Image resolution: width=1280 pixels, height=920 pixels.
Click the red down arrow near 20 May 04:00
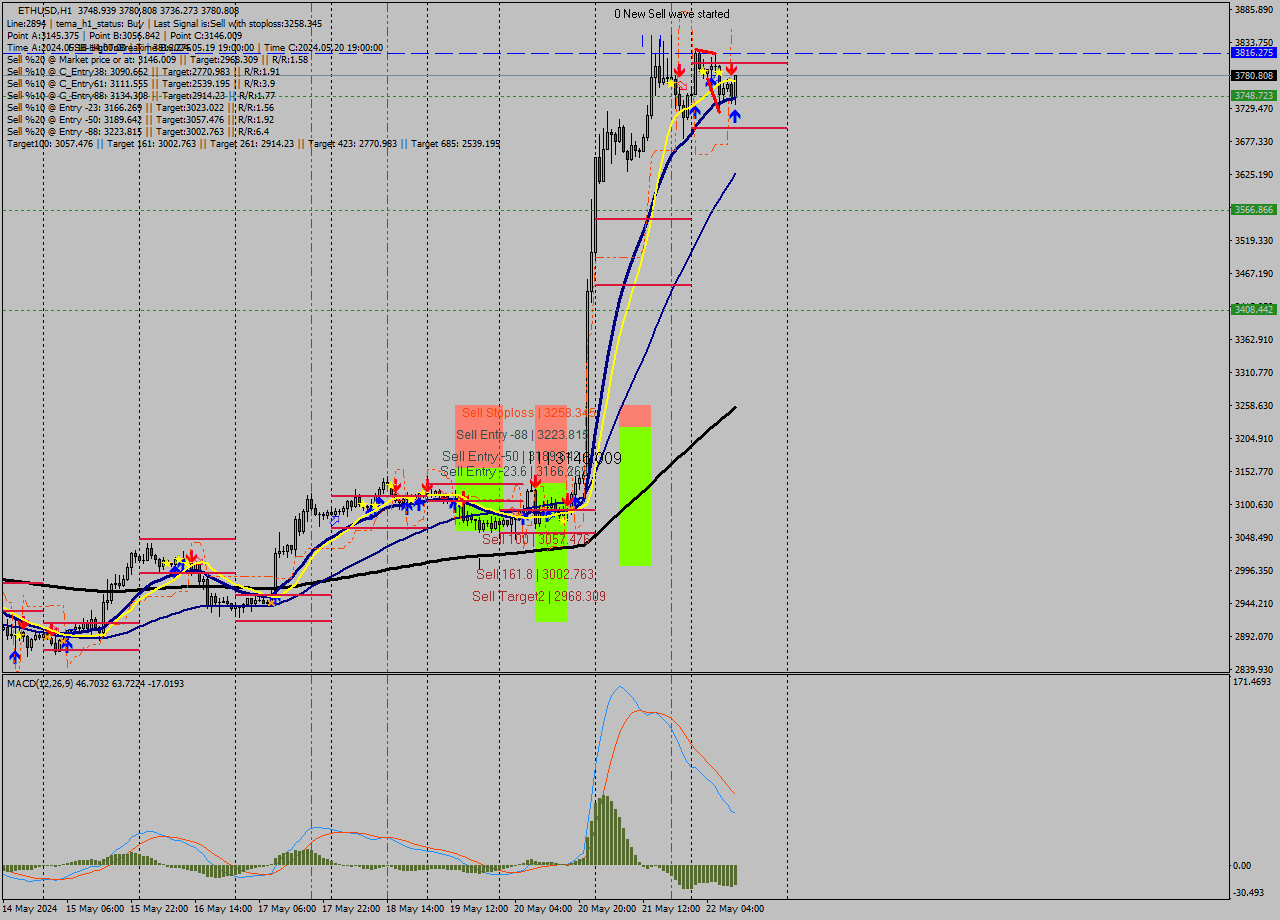coord(535,480)
